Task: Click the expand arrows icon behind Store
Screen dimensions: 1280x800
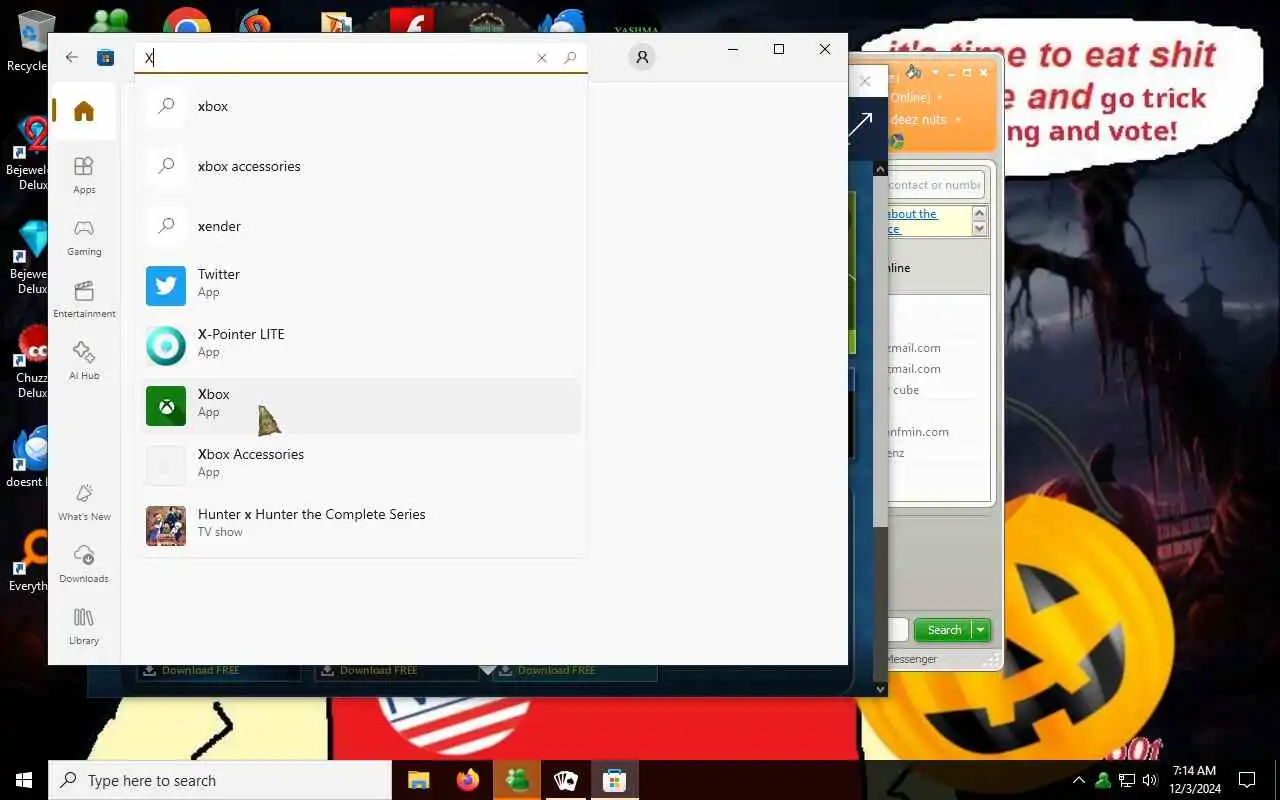Action: 860,126
